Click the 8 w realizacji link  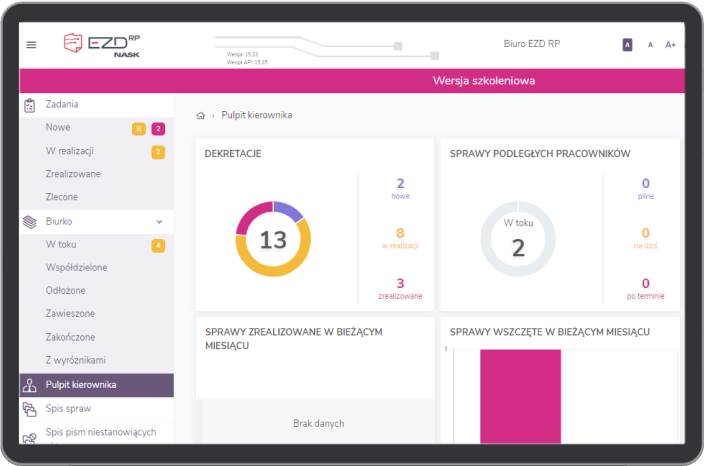tap(400, 238)
